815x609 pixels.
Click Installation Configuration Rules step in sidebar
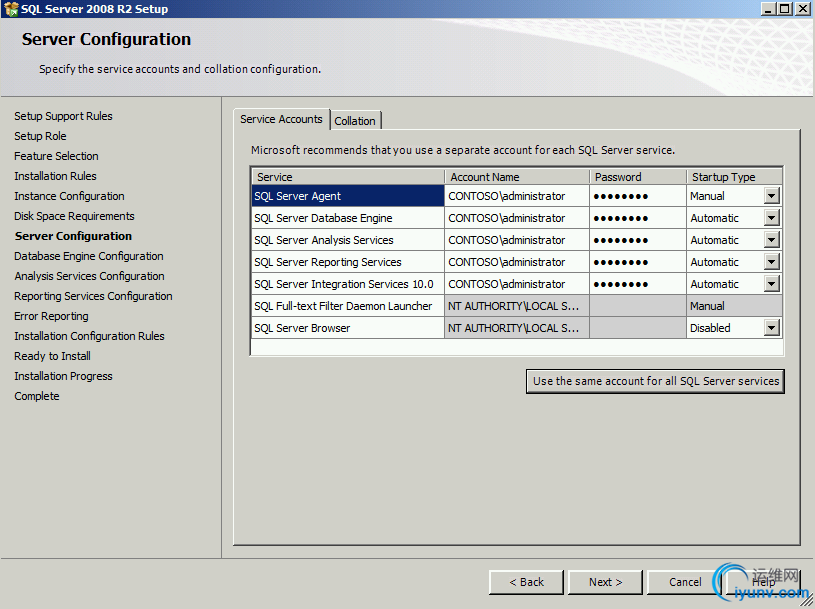(x=89, y=336)
